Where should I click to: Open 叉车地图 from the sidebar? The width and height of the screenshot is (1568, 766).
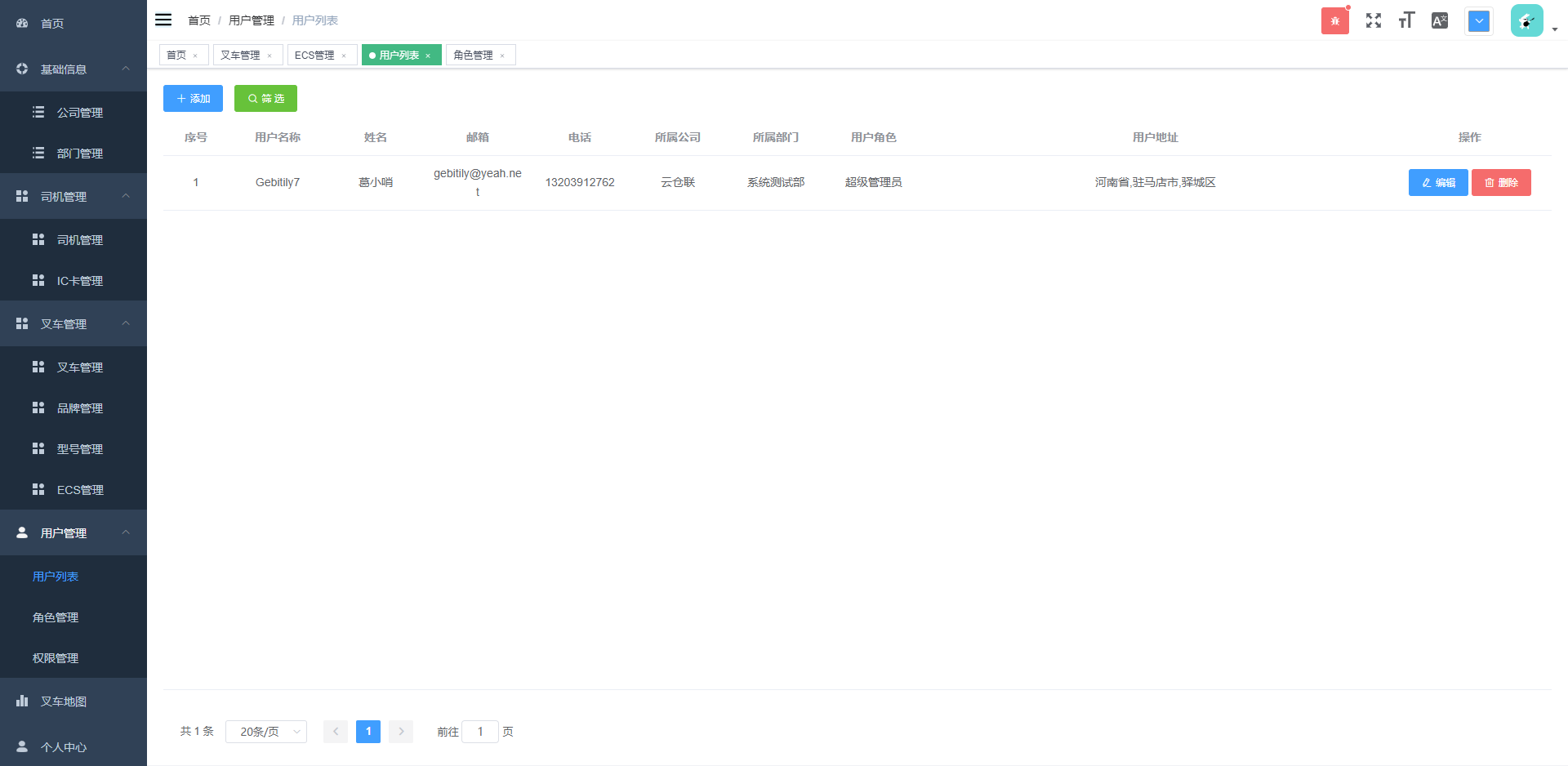[x=64, y=701]
